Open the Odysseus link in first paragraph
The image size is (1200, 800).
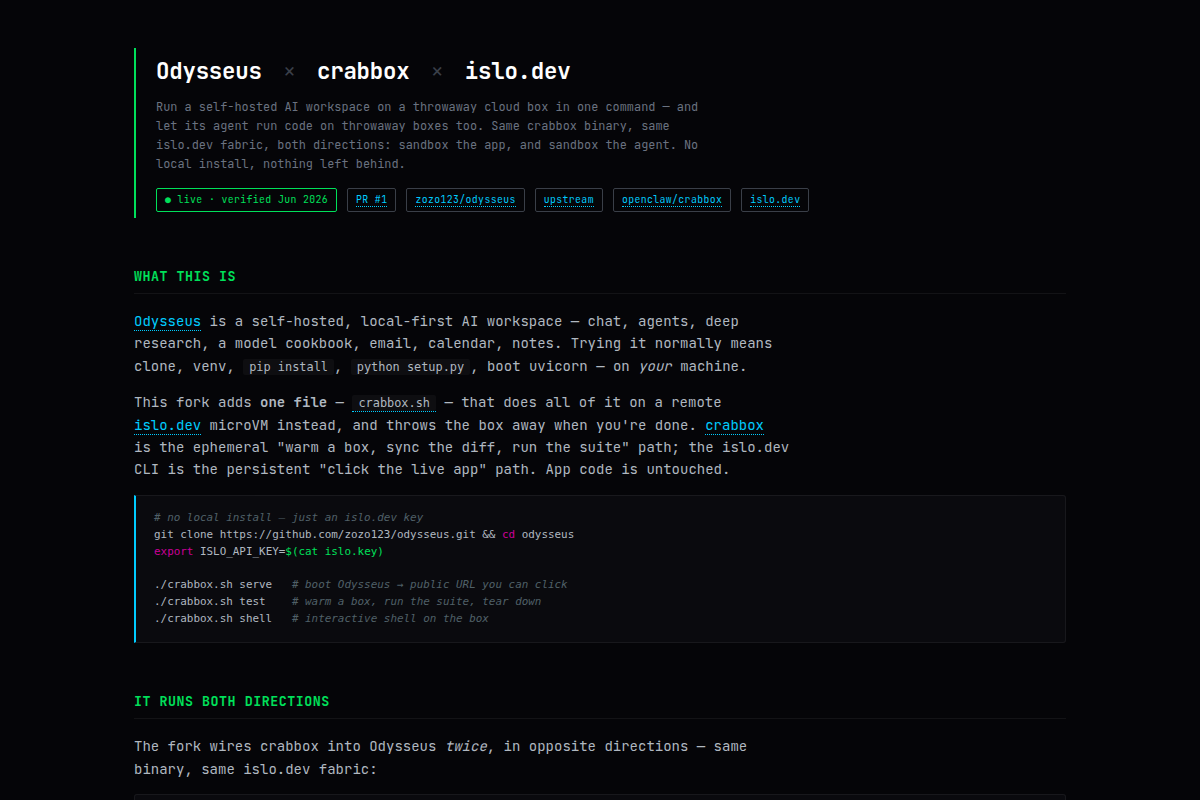click(x=168, y=321)
